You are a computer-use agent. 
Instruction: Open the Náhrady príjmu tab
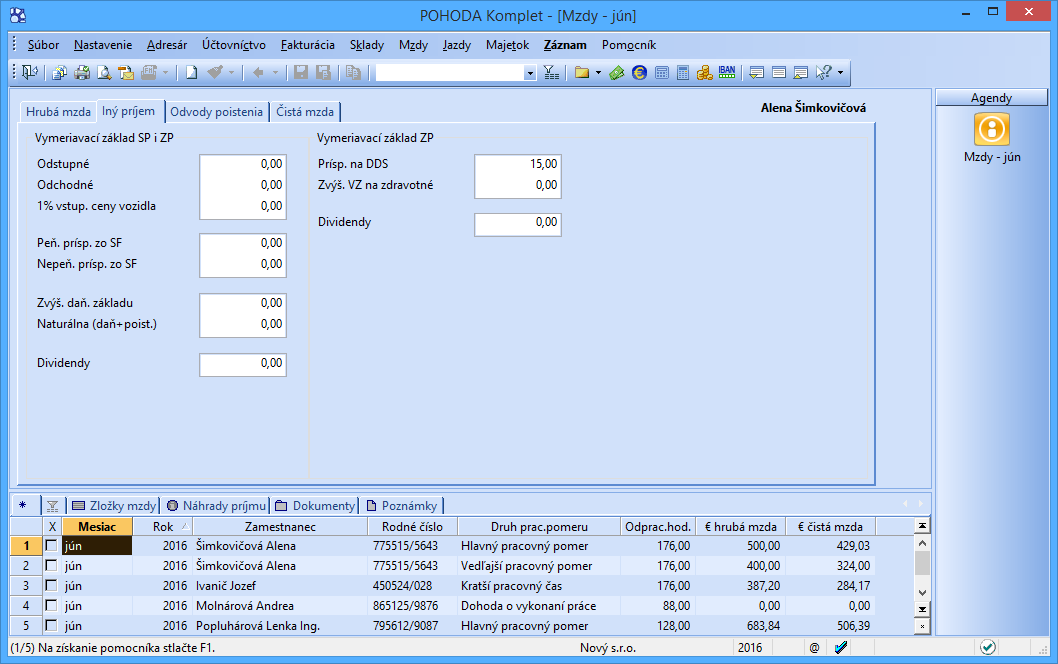[x=217, y=506]
